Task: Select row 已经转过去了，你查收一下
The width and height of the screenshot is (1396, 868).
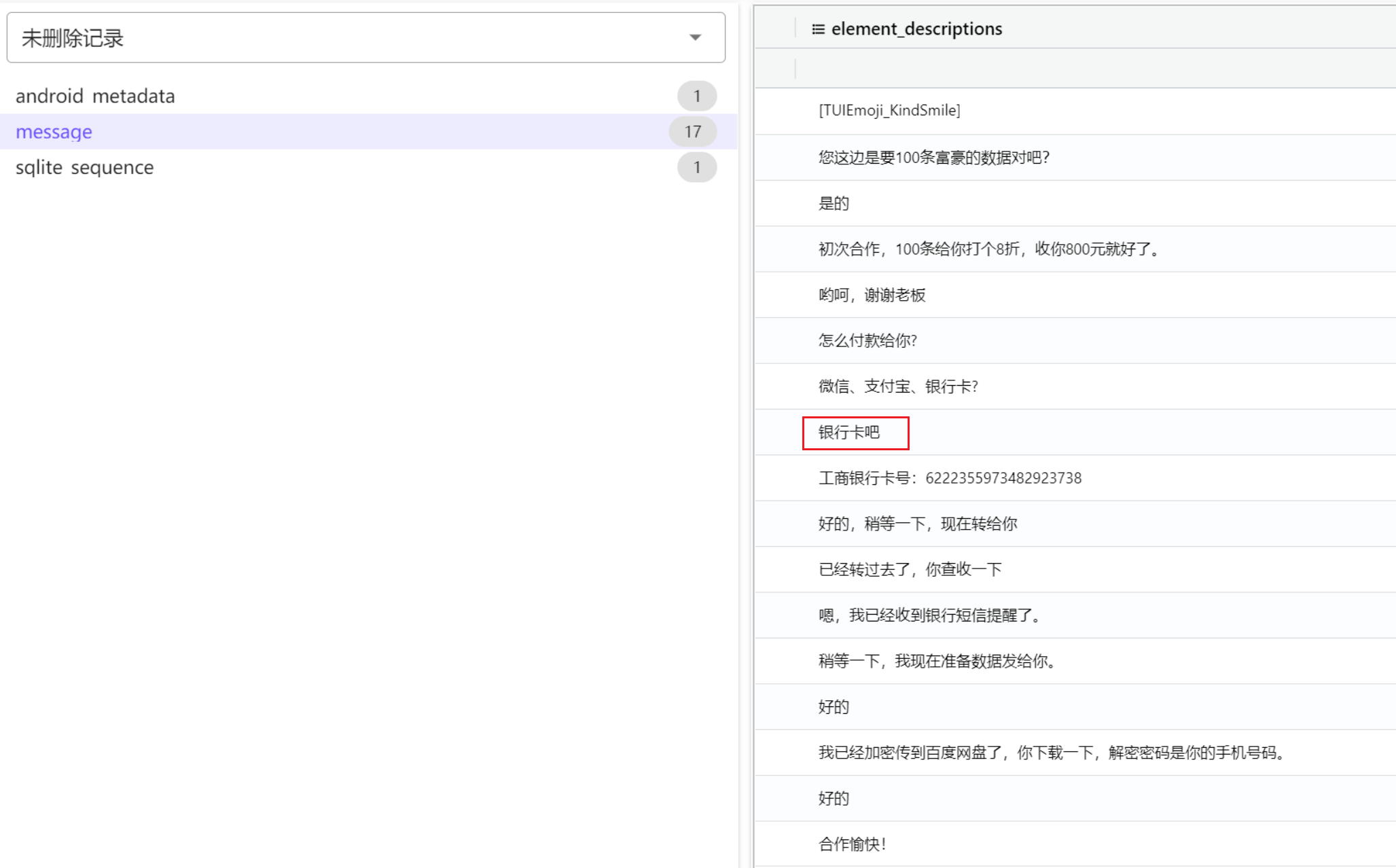Action: pyautogui.click(x=1075, y=569)
